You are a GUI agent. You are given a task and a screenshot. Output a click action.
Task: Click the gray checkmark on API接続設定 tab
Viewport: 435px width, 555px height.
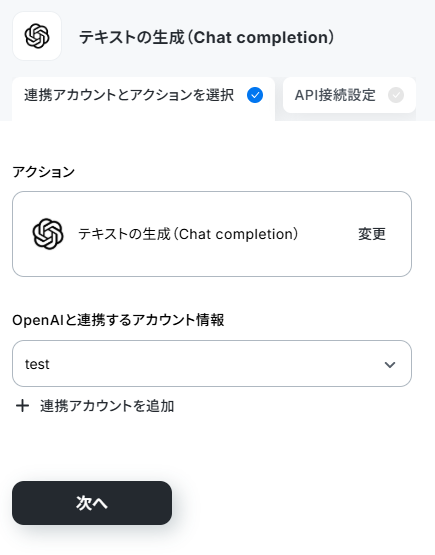pyautogui.click(x=396, y=95)
